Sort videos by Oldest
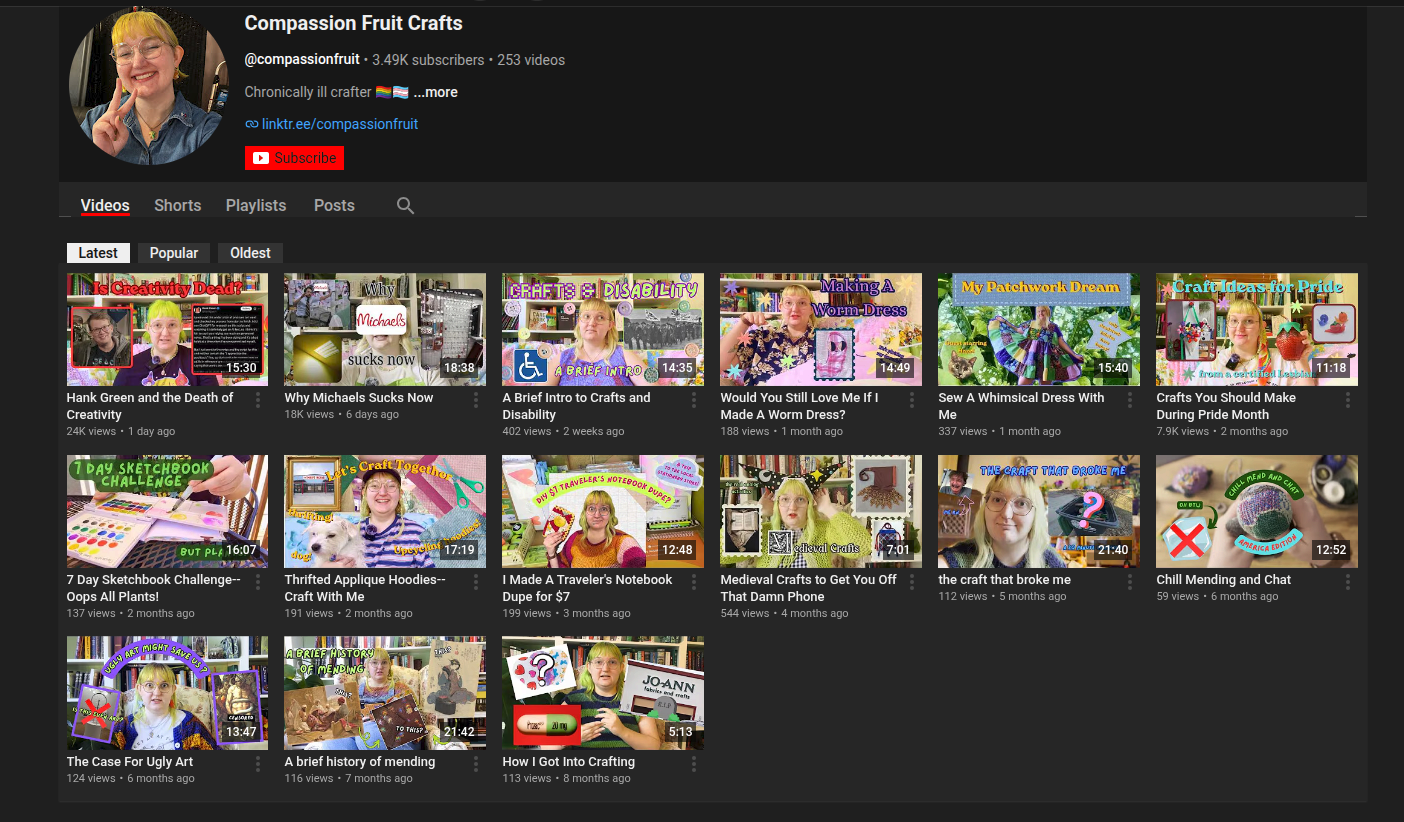The width and height of the screenshot is (1404, 822). click(251, 253)
